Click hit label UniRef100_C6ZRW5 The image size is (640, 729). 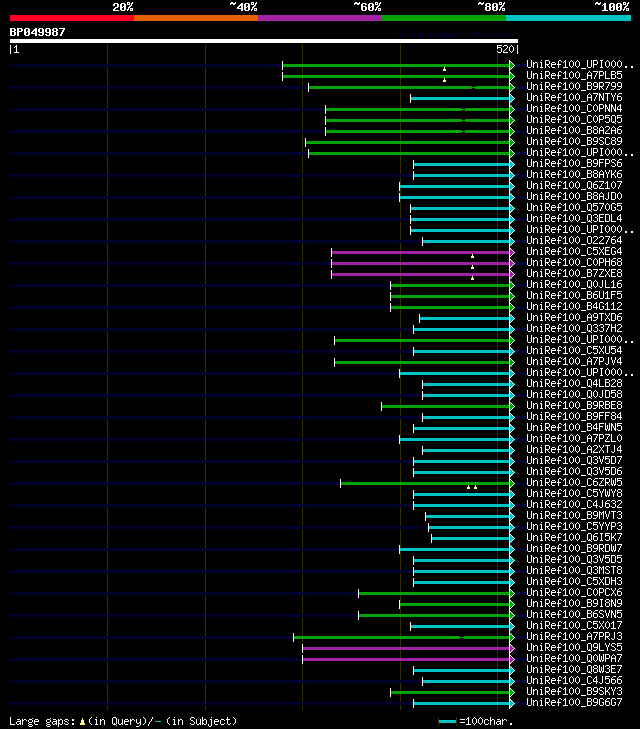pyautogui.click(x=574, y=483)
